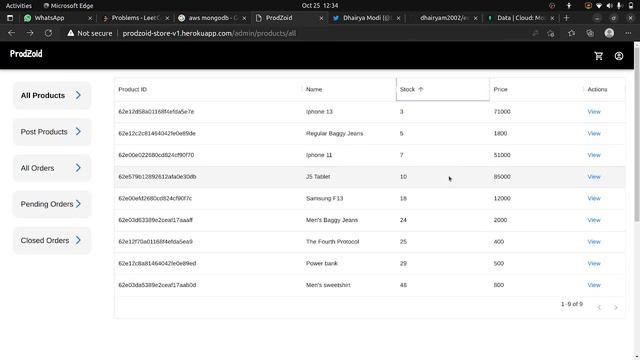Close the ProdZoid tab
This screenshot has width=640, height=360.
pyautogui.click(x=321, y=18)
